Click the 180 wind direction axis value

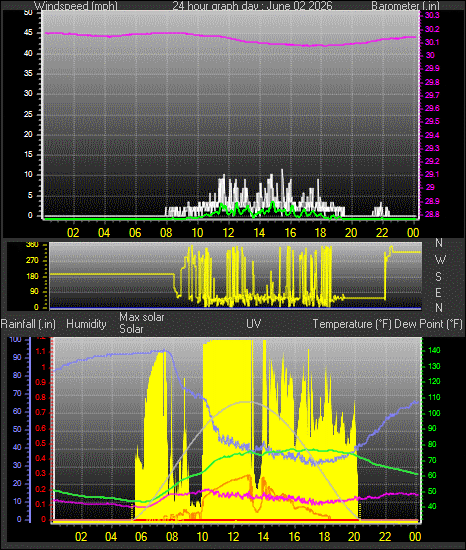pos(32,276)
